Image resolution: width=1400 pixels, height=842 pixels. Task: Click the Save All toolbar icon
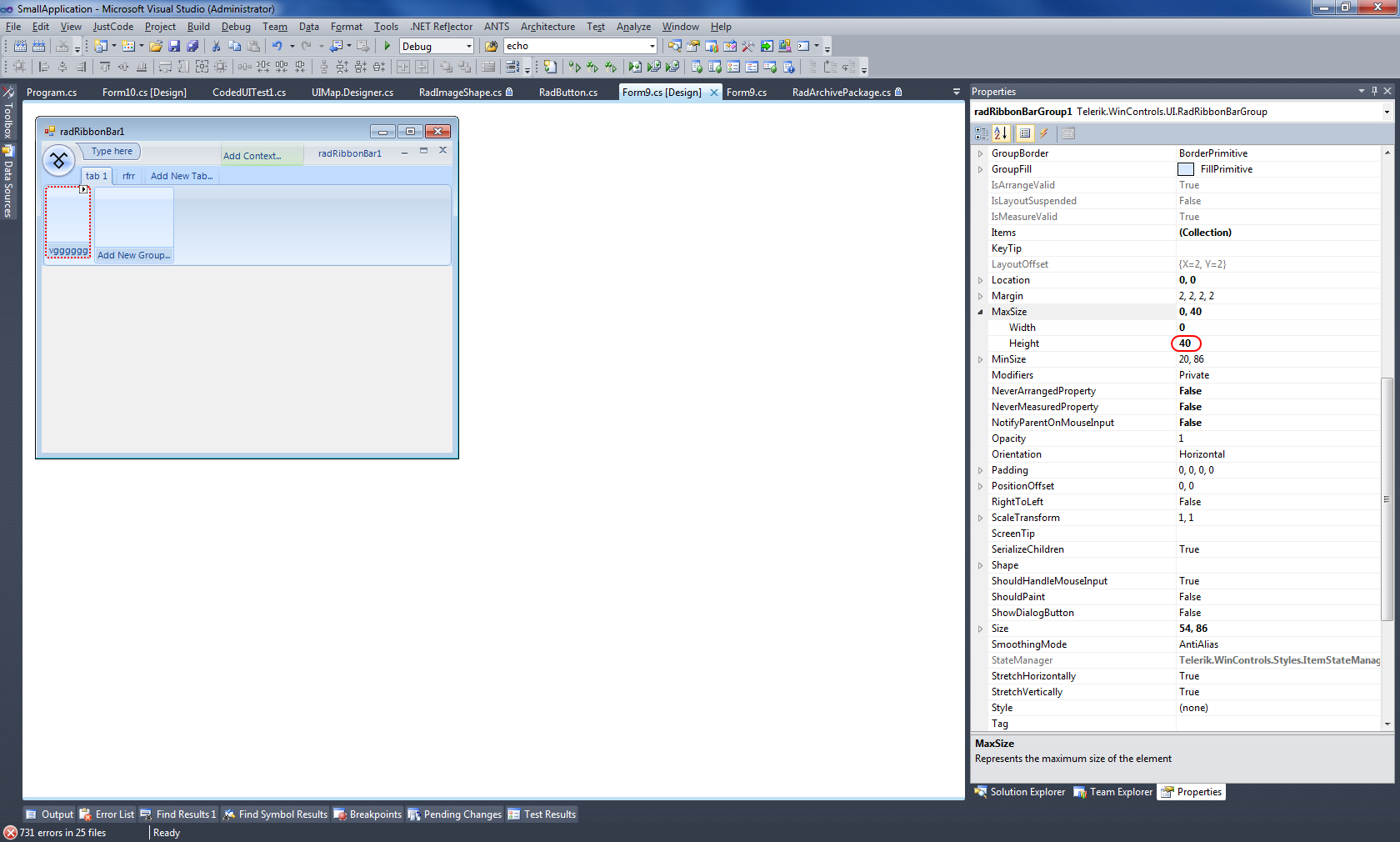pyautogui.click(x=192, y=47)
